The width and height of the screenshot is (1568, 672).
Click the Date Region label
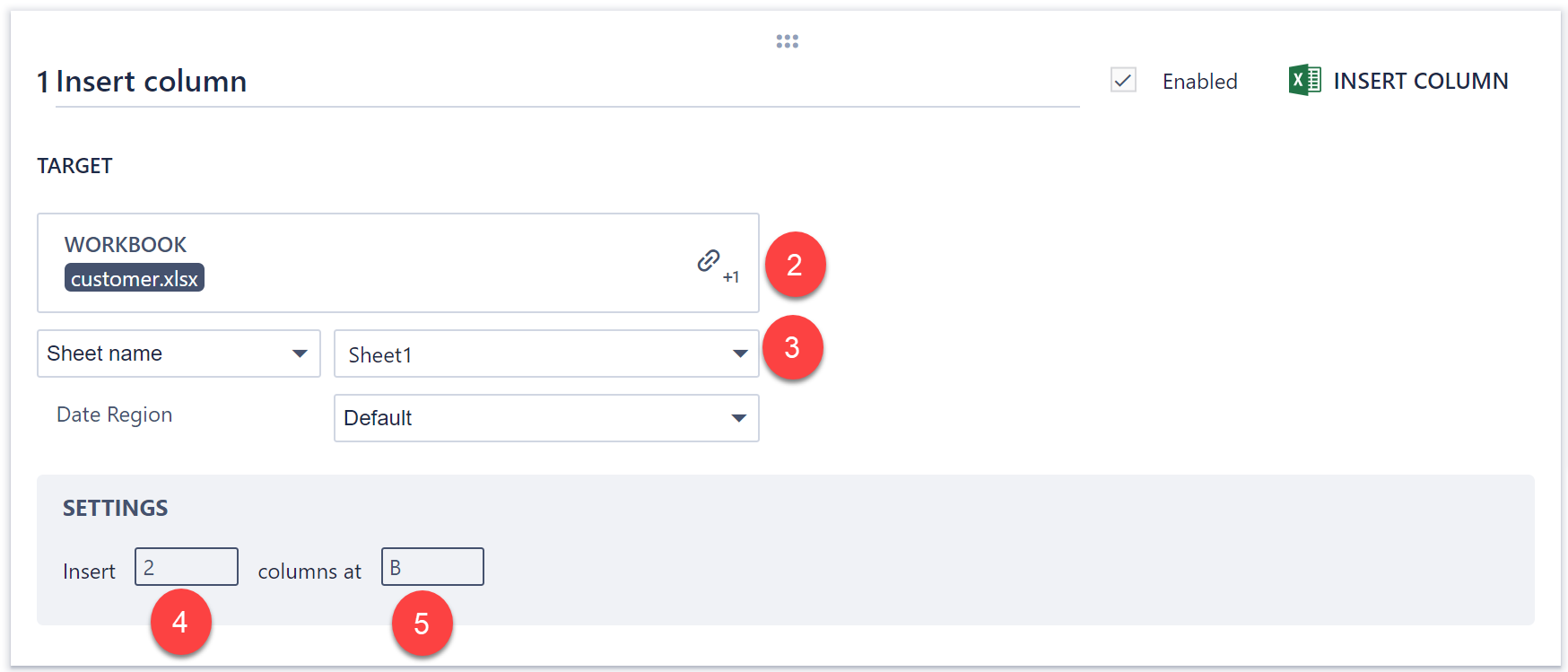(114, 415)
